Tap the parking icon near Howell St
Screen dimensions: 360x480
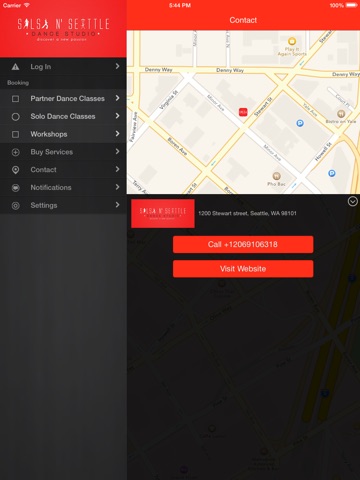332,173
